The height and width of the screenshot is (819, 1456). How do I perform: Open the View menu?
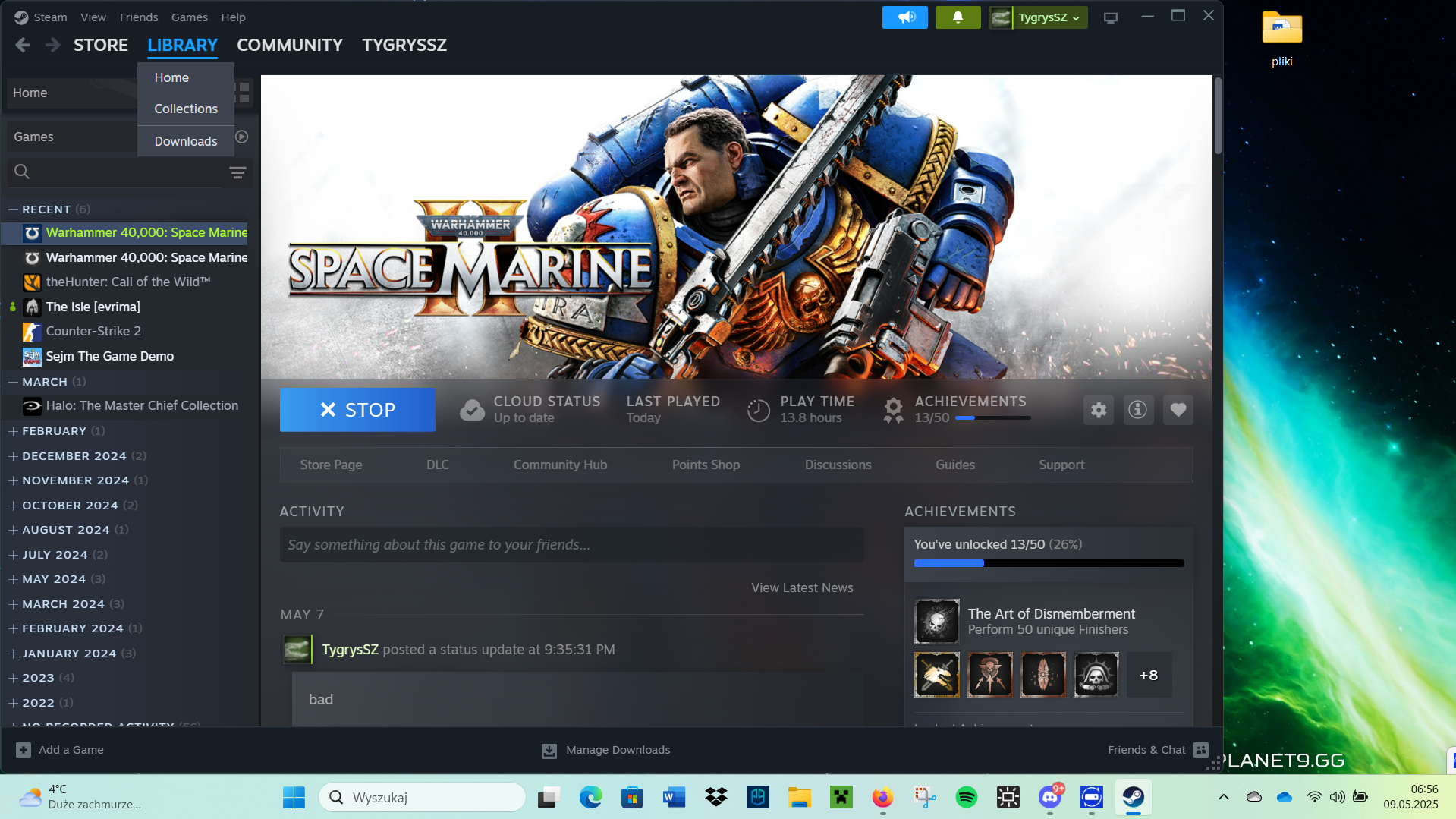(93, 17)
